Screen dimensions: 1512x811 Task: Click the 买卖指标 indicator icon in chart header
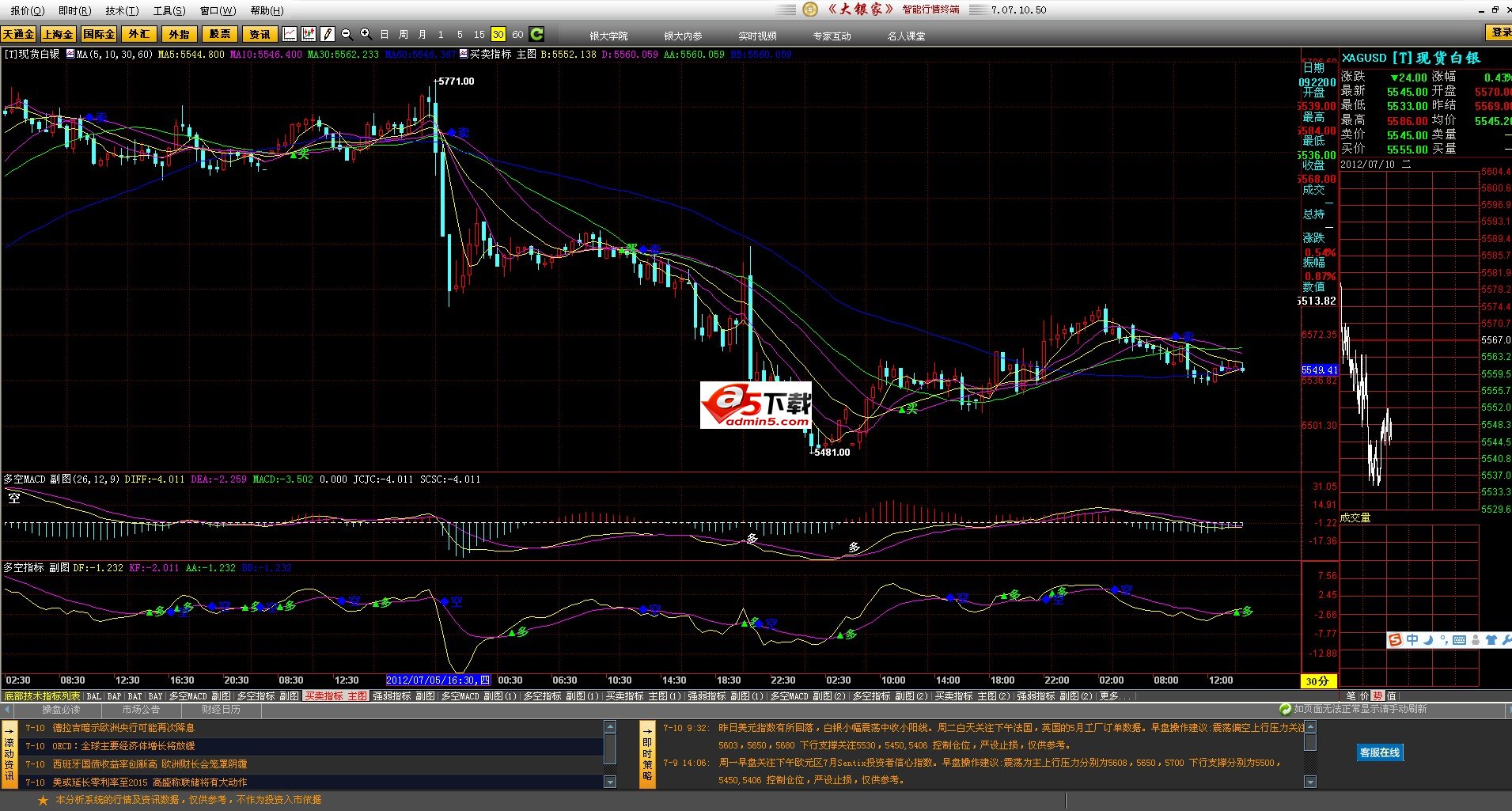pos(464,54)
